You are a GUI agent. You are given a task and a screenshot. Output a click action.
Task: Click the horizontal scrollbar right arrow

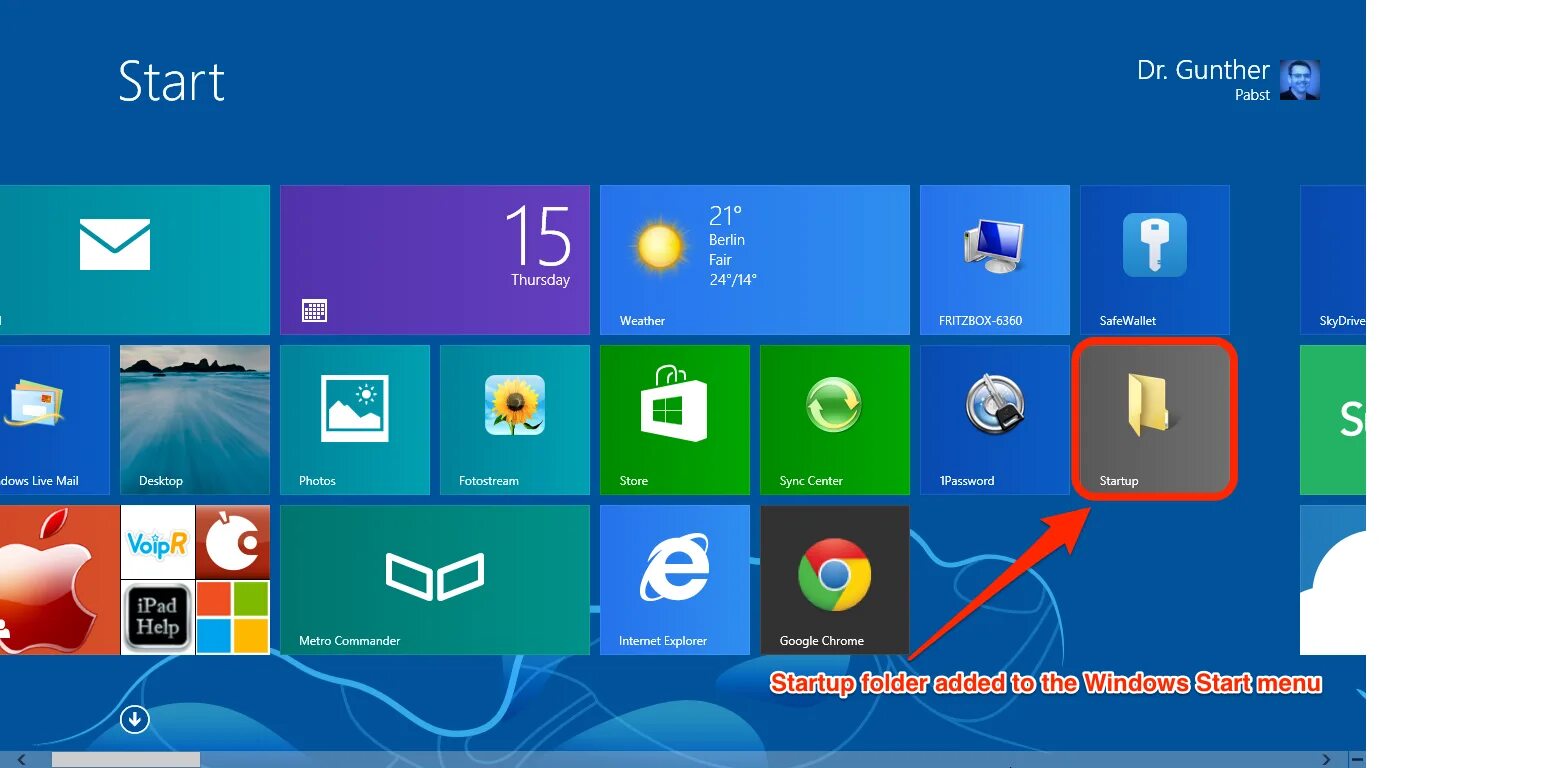tap(1326, 760)
